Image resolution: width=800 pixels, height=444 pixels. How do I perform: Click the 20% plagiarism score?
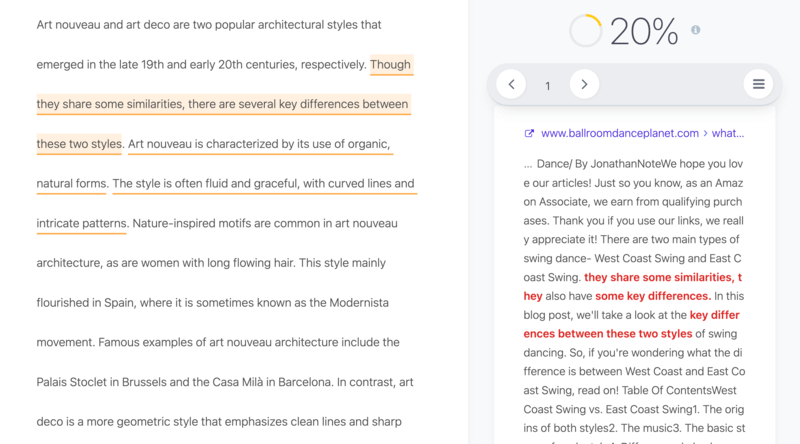(644, 32)
